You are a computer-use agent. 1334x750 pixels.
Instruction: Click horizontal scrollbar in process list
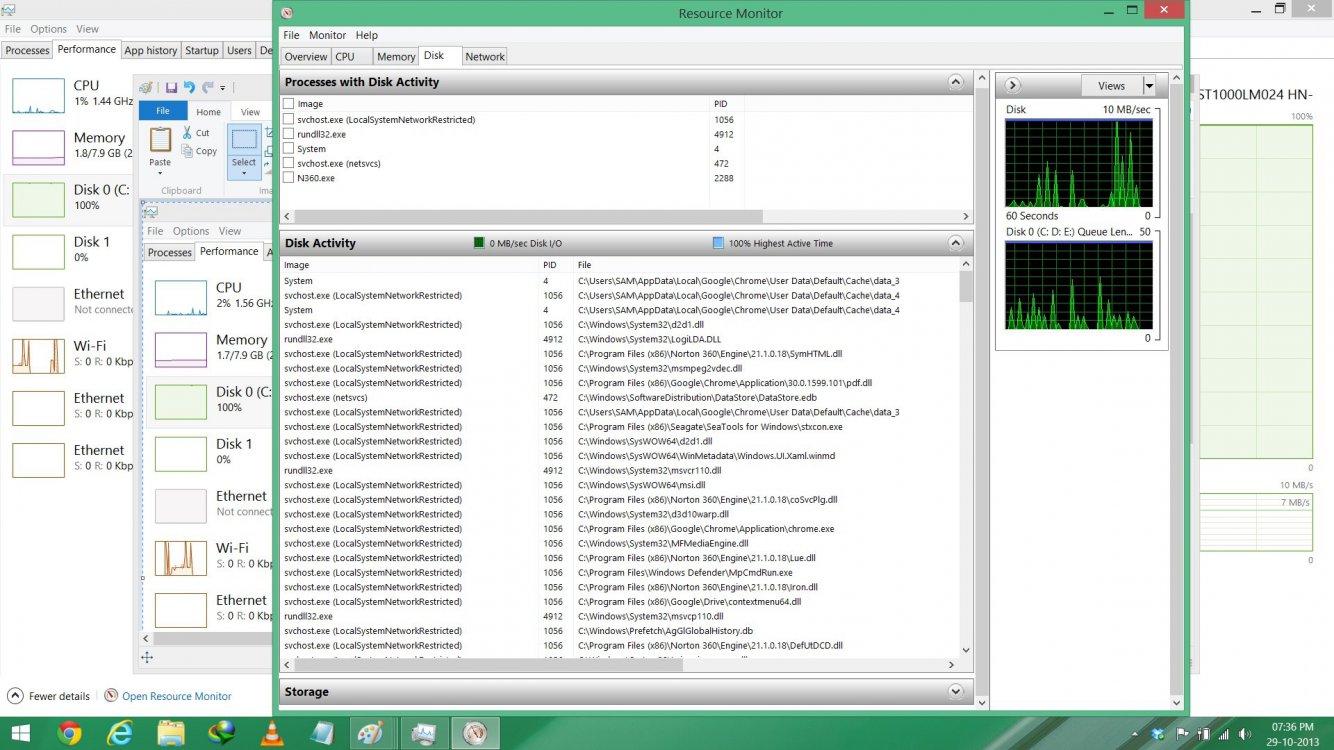pyautogui.click(x=528, y=216)
